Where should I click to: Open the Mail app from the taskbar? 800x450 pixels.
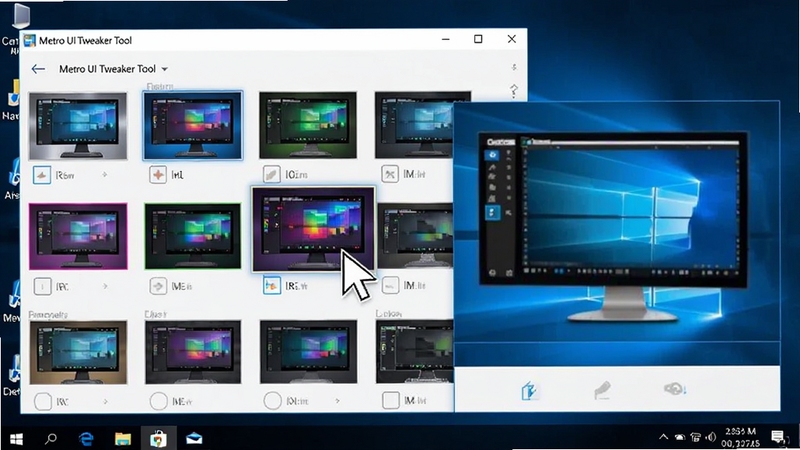(x=194, y=438)
